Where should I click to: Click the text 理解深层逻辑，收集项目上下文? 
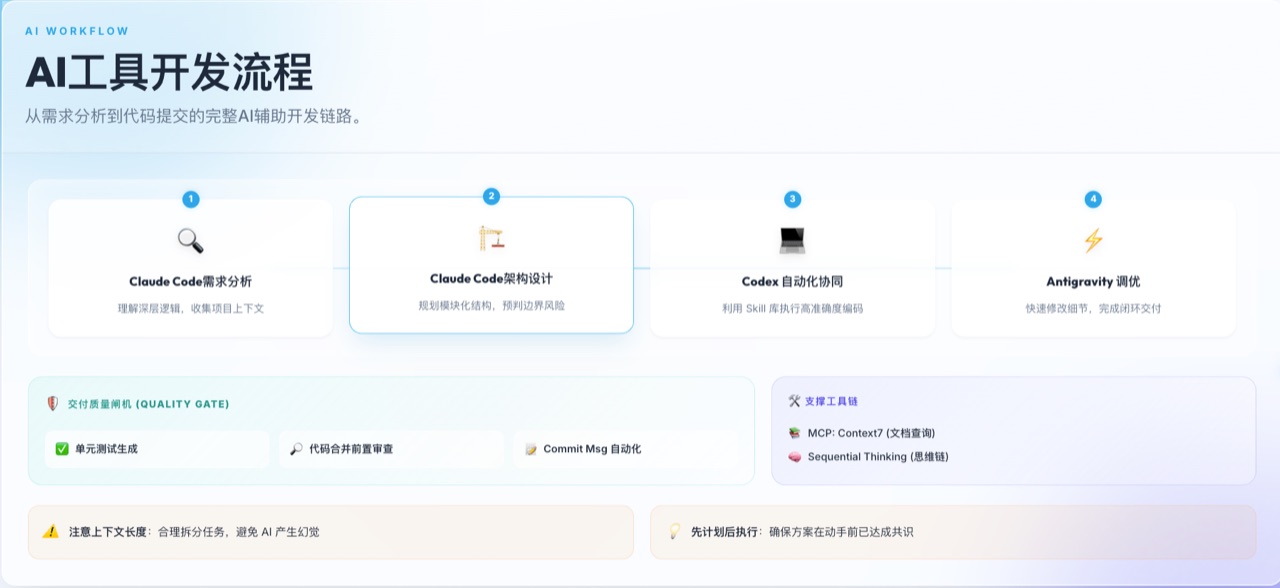pyautogui.click(x=190, y=308)
